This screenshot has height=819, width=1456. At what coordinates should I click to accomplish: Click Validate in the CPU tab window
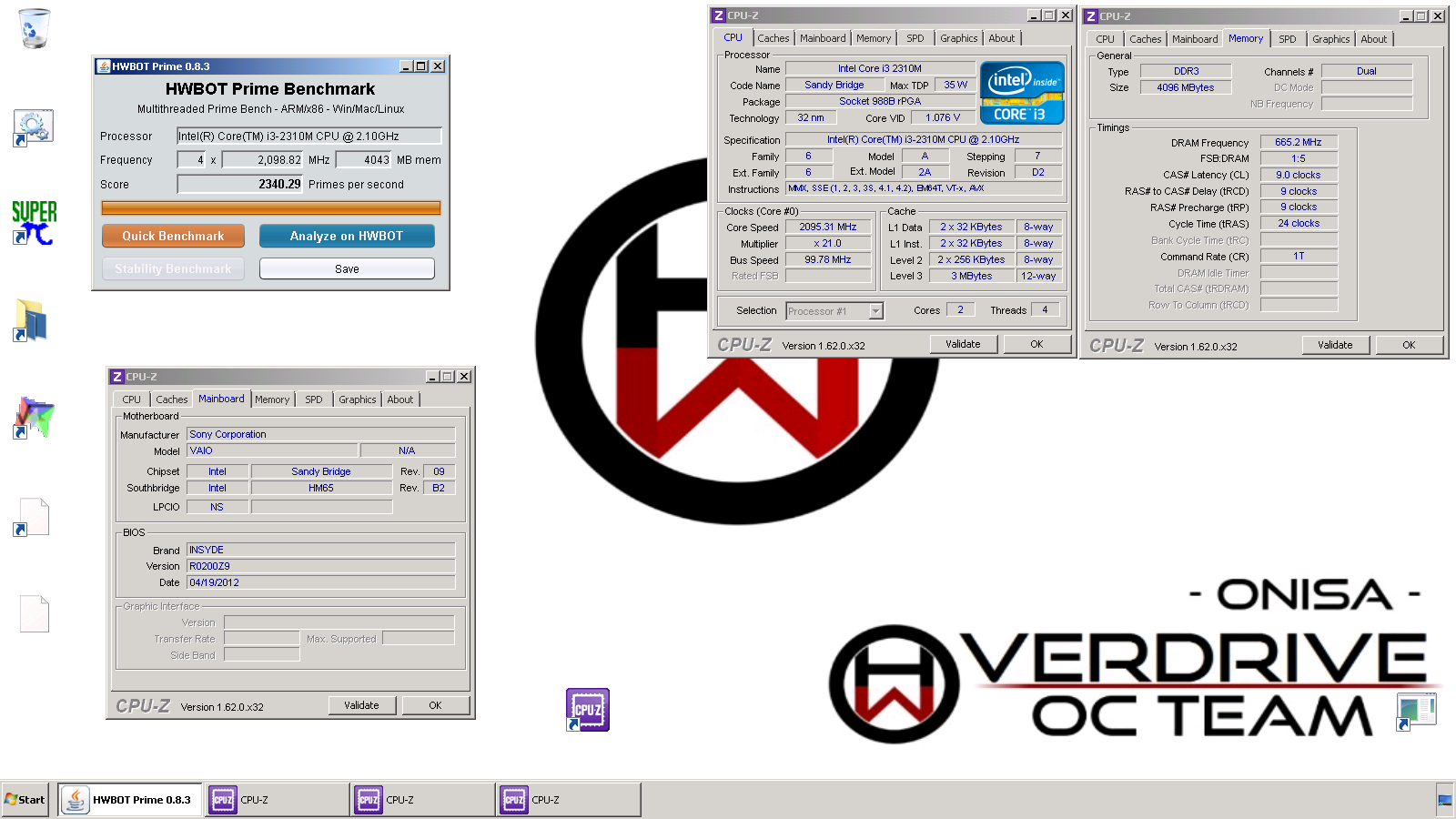[963, 344]
